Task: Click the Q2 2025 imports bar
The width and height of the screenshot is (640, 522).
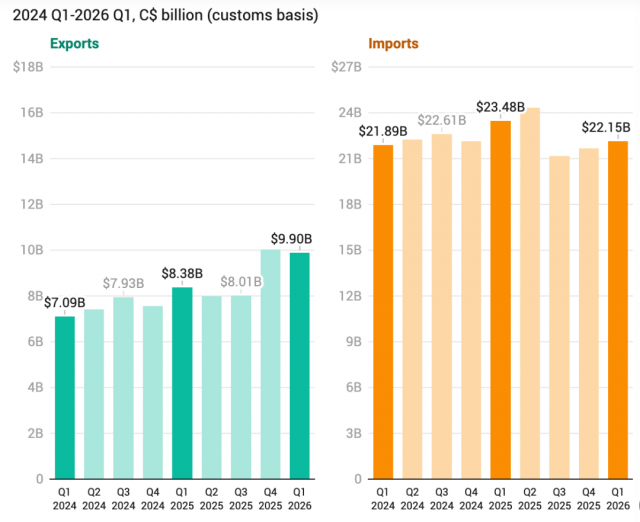Action: tap(530, 293)
